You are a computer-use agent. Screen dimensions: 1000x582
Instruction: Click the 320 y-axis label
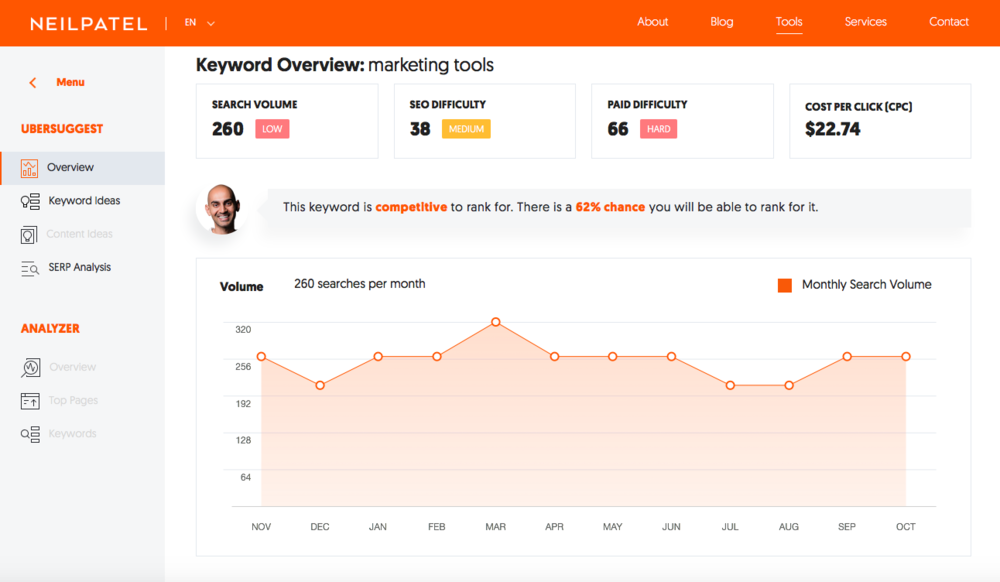click(243, 330)
